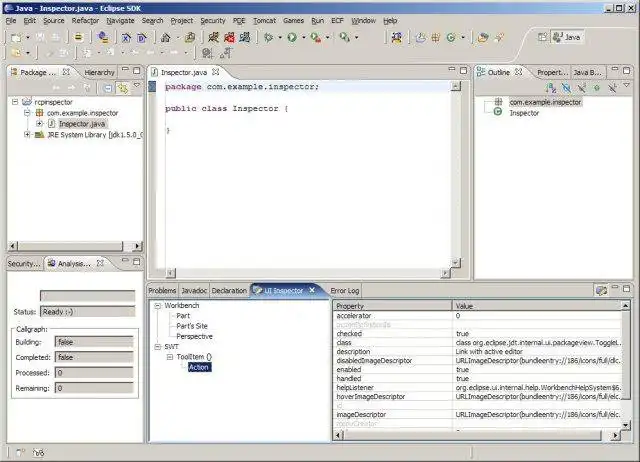The image size is (640, 462).
Task: Switch to the Hierarchy tab
Action: click(99, 72)
